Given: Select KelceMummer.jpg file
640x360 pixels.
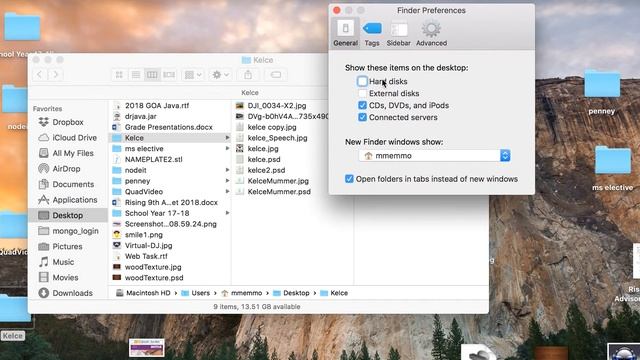Looking at the screenshot, I should click(x=278, y=181).
